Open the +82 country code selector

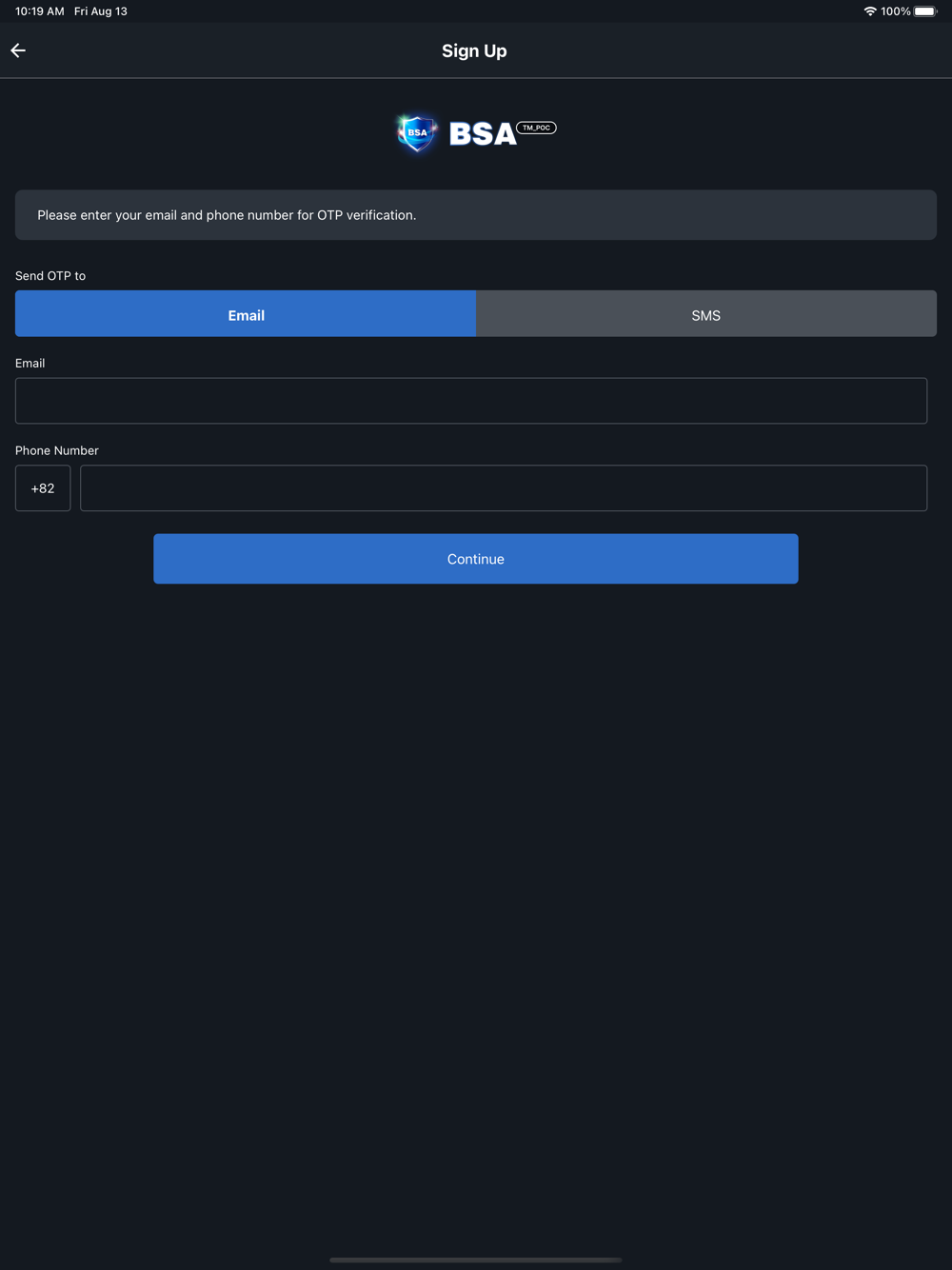coord(43,488)
